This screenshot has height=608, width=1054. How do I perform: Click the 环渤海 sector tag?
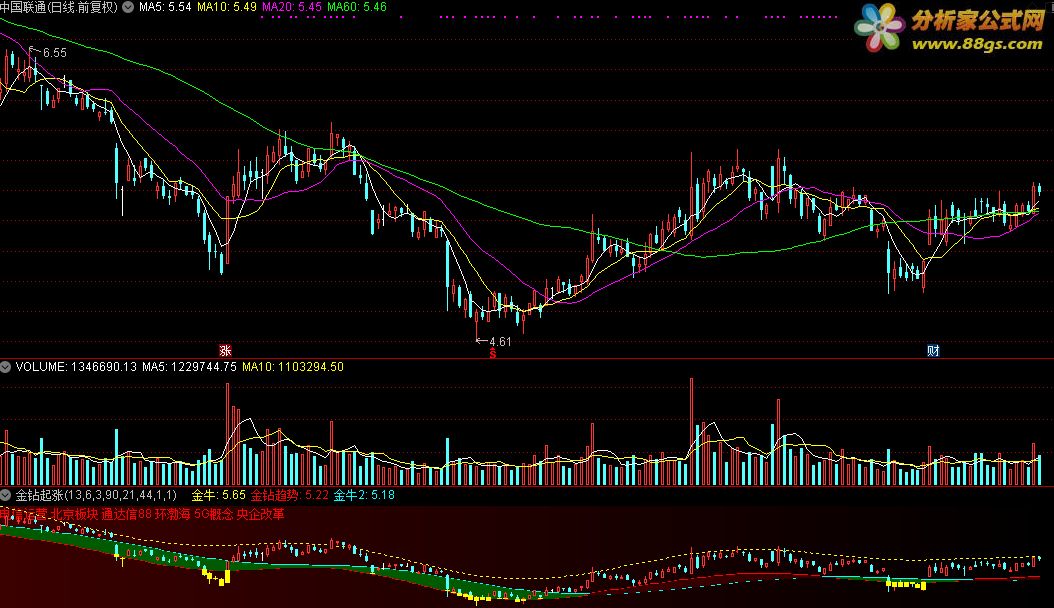point(173,515)
